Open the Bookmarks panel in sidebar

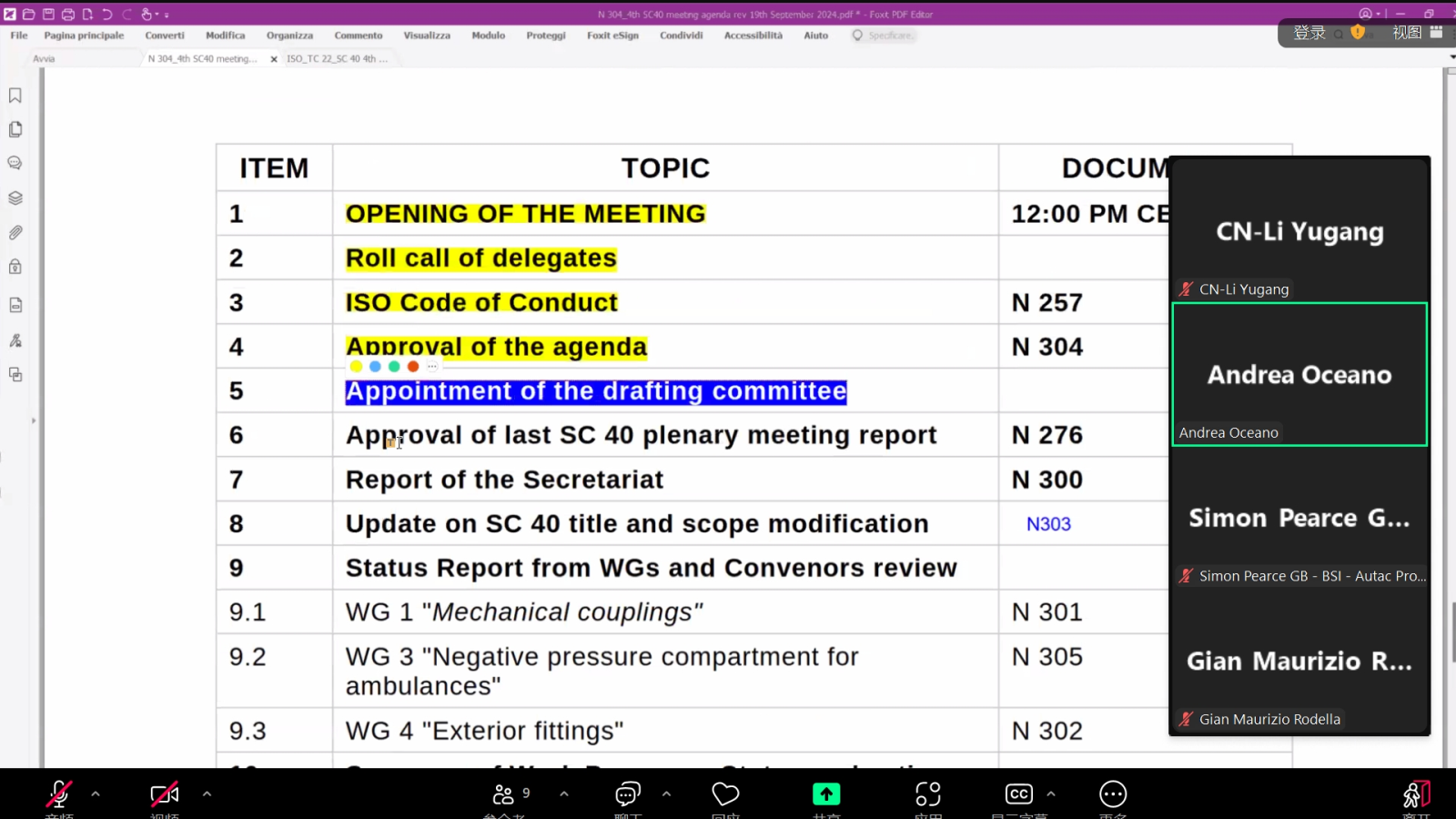click(x=15, y=96)
